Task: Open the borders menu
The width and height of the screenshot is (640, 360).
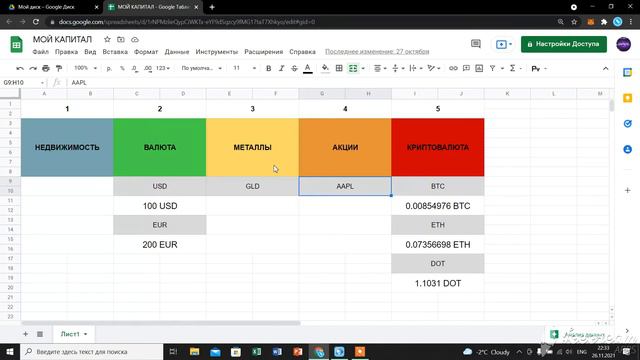Action: pyautogui.click(x=339, y=69)
